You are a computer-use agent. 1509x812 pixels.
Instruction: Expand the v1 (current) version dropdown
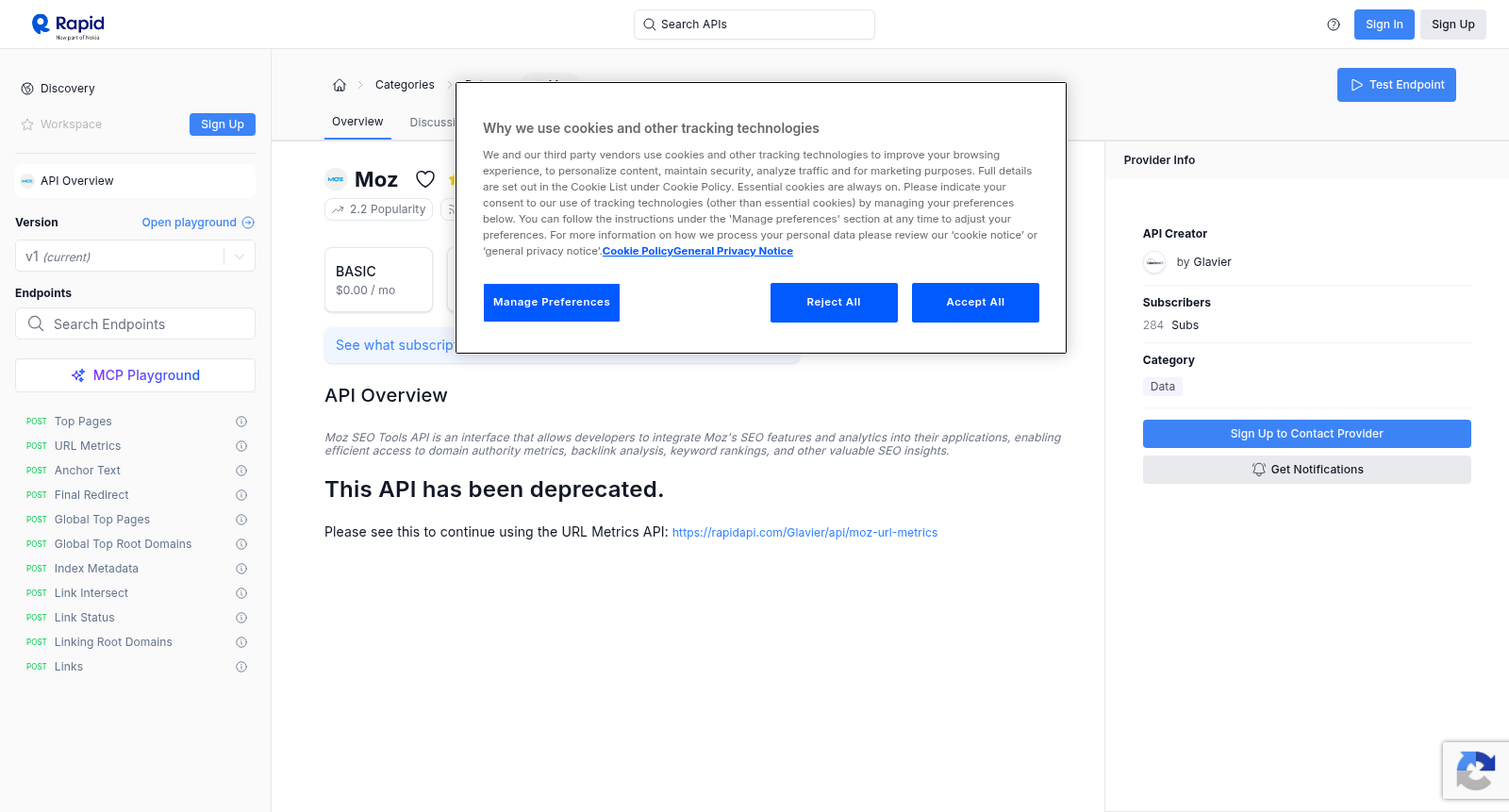pos(135,257)
